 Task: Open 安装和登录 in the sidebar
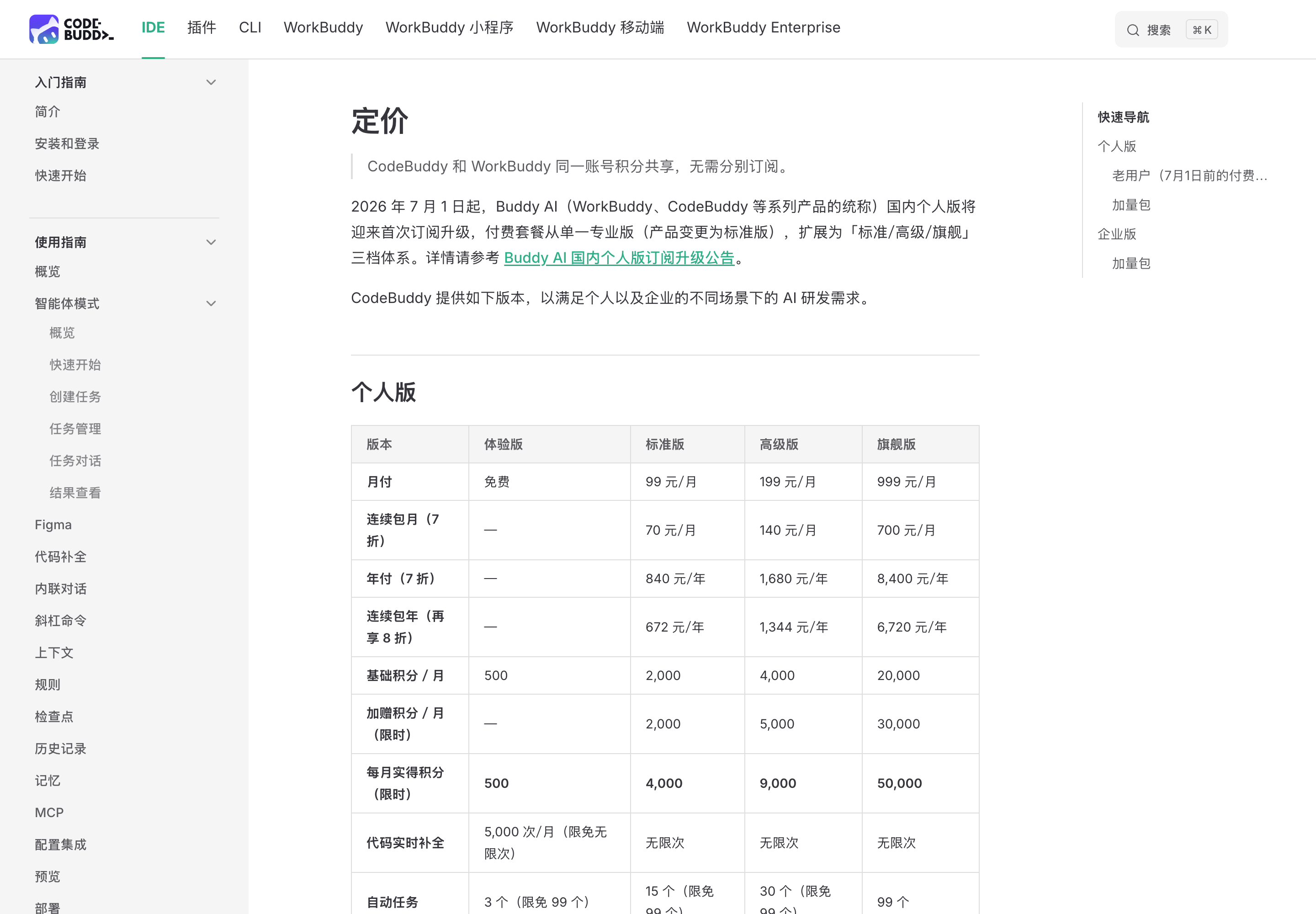(67, 144)
